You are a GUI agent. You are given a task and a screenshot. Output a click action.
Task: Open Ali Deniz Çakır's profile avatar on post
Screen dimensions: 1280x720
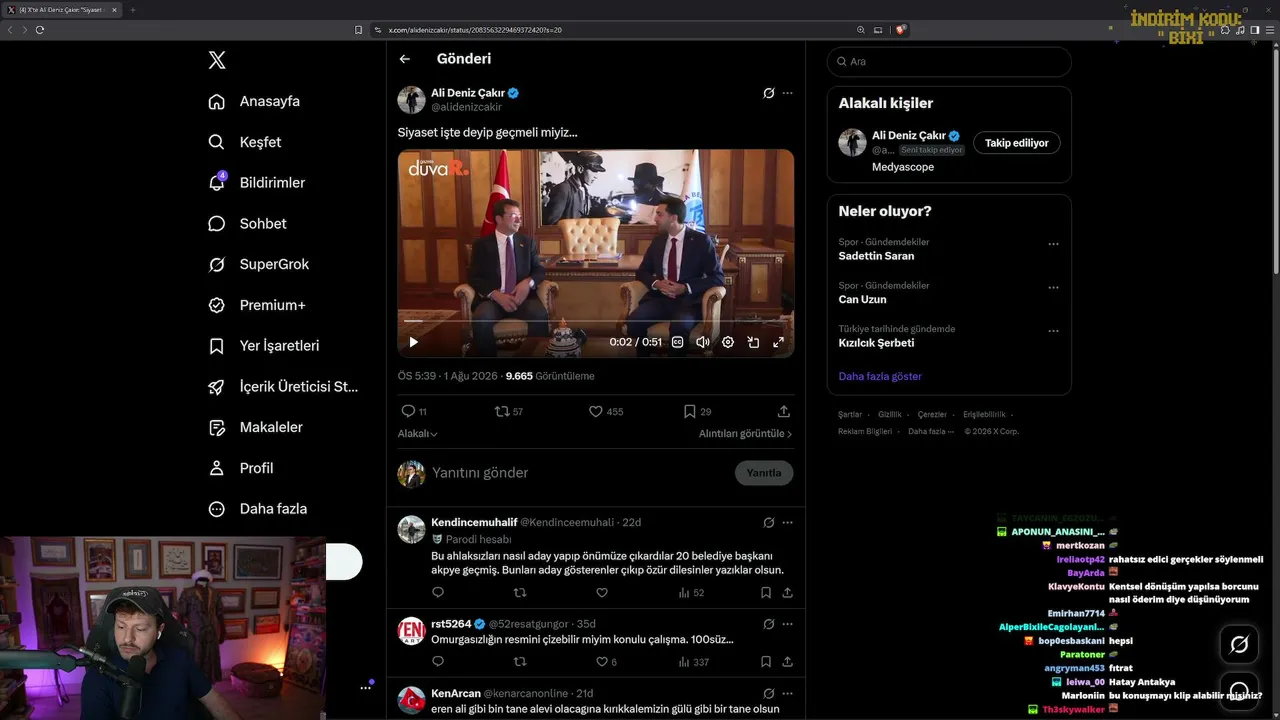pyautogui.click(x=412, y=100)
